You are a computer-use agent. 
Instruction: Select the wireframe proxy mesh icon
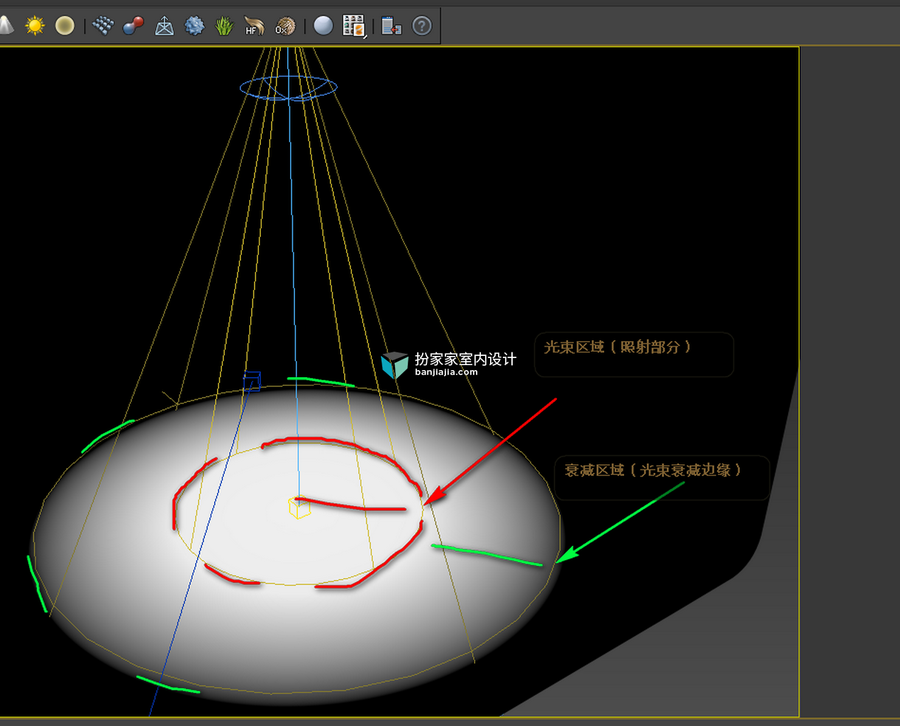coord(164,26)
